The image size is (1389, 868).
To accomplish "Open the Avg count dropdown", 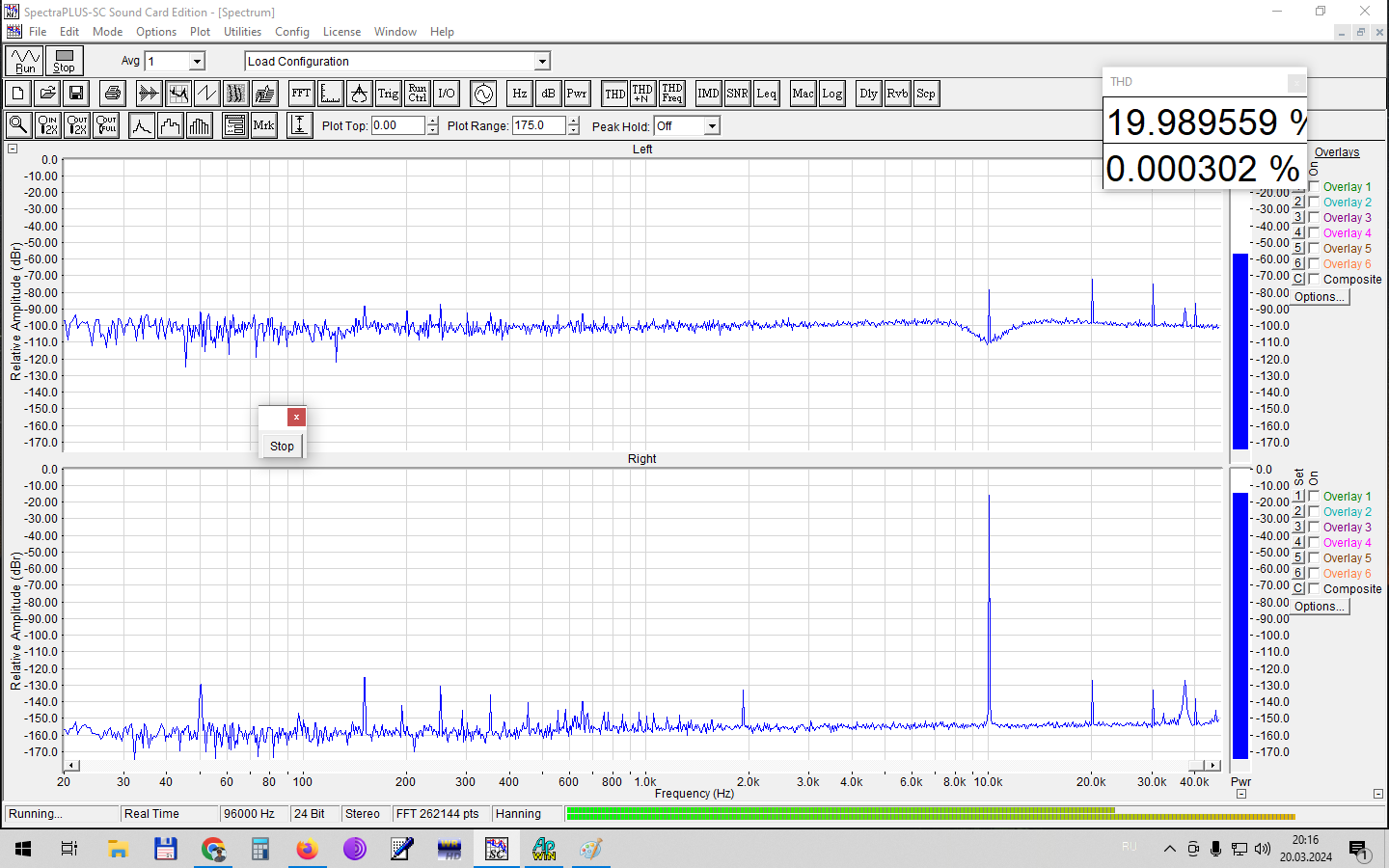I will [197, 62].
